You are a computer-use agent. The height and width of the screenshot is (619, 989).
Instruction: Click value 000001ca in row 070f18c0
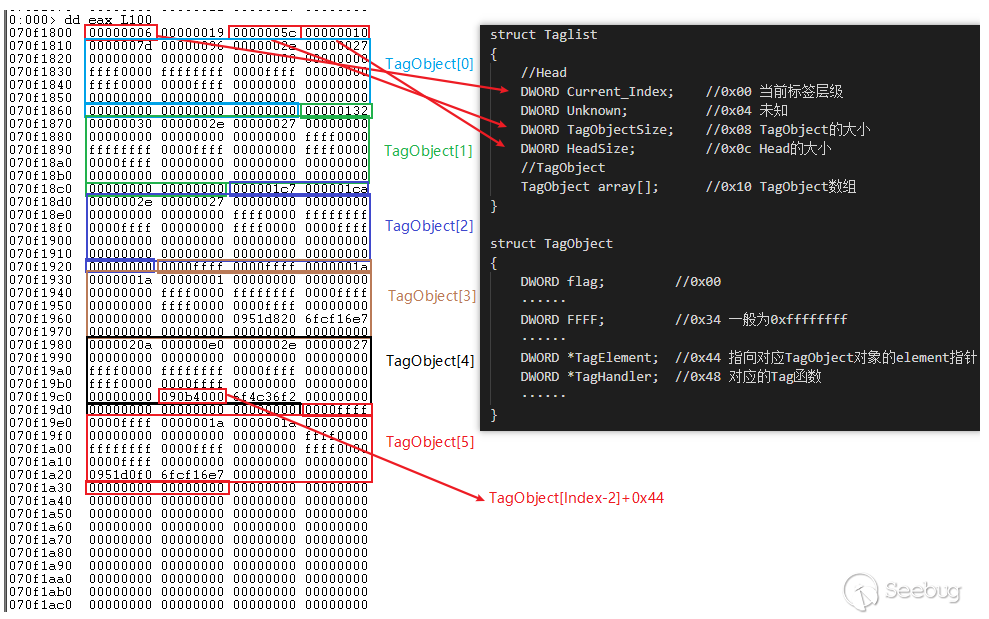(x=337, y=189)
